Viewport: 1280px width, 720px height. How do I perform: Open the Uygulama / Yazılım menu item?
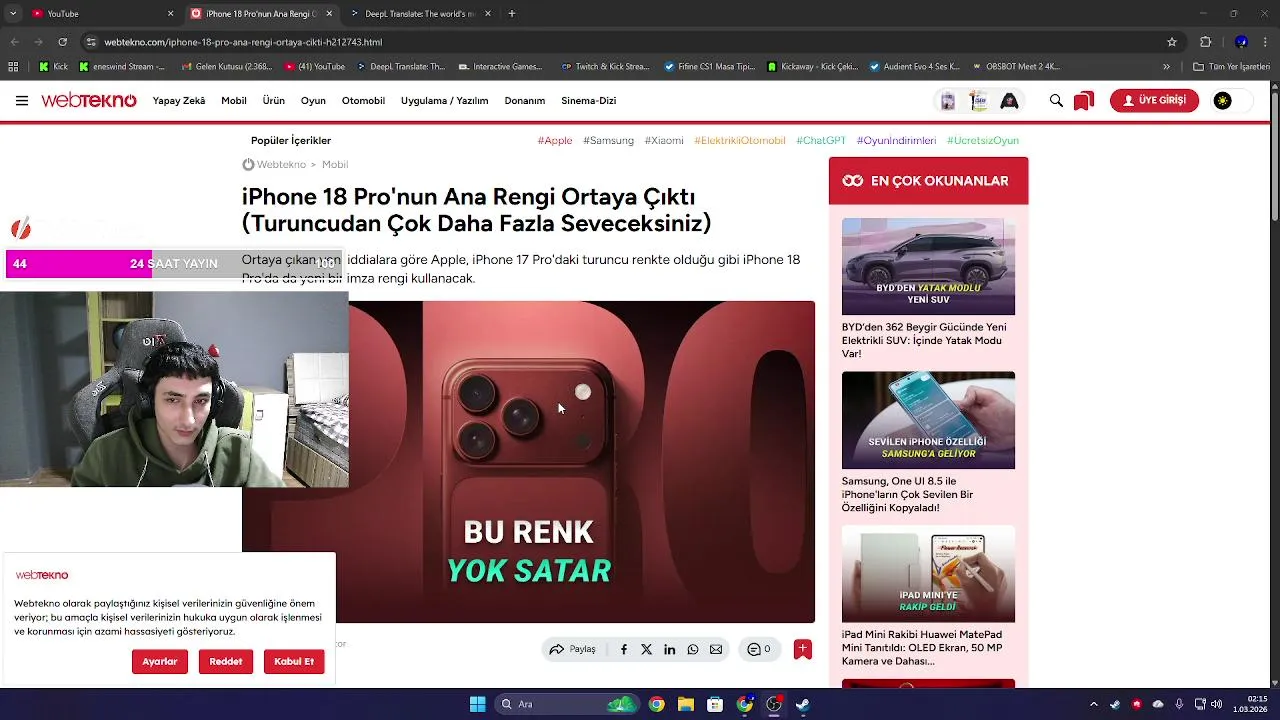(444, 101)
